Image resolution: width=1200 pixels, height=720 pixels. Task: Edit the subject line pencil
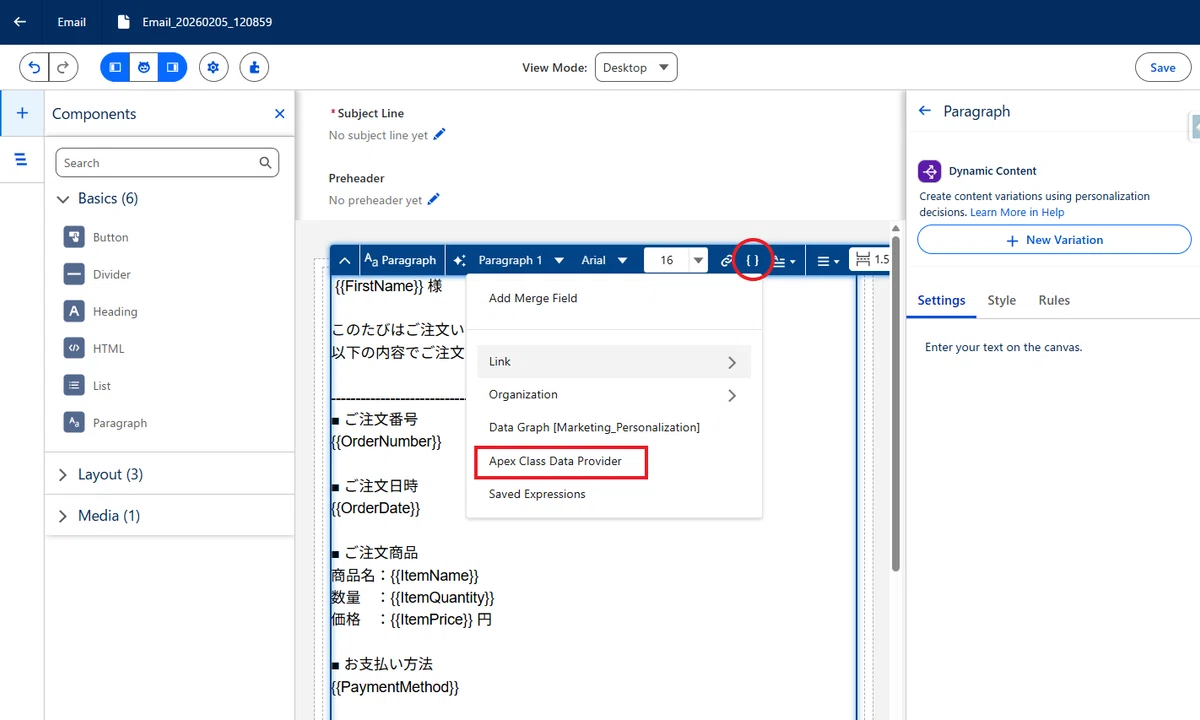click(x=439, y=134)
